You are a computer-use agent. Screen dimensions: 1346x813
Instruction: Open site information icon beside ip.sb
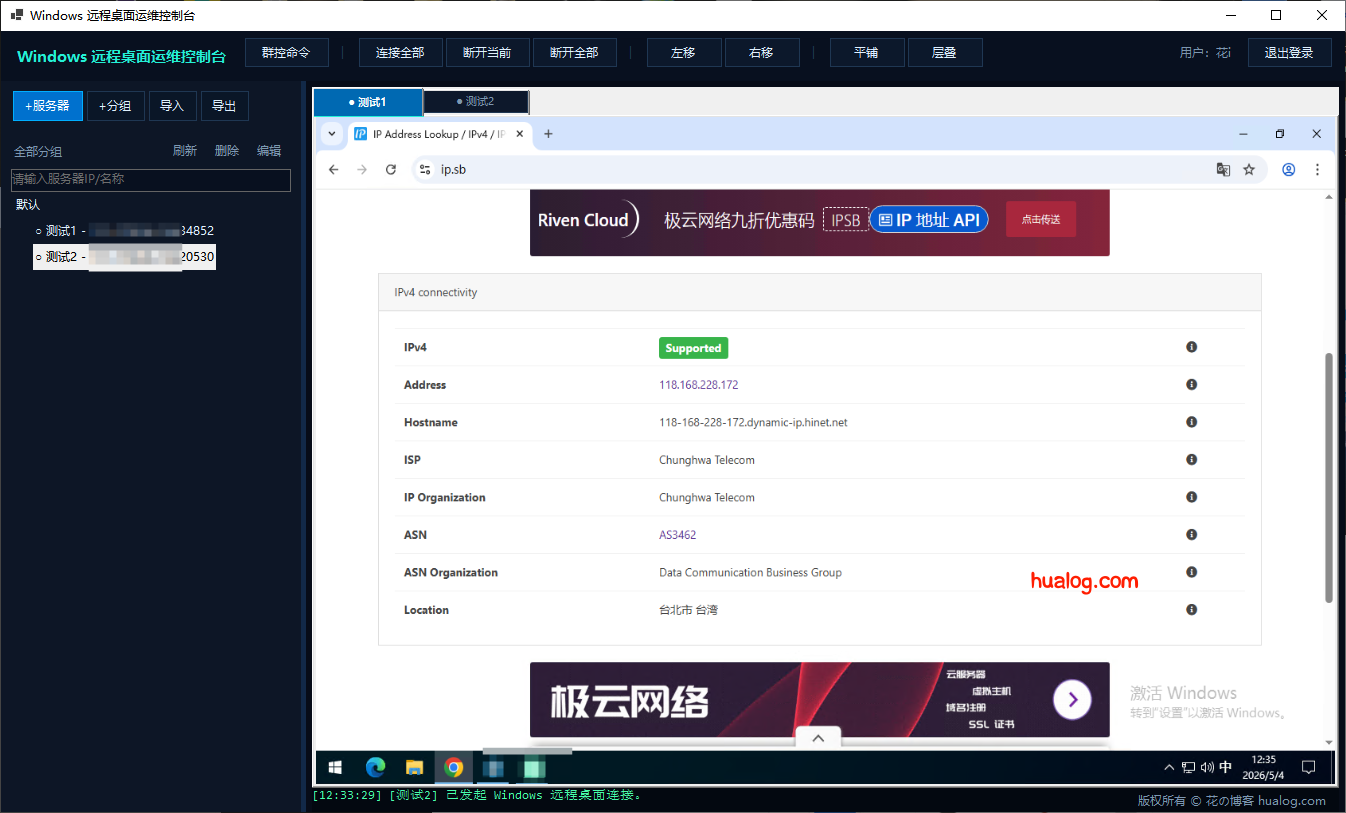(424, 169)
